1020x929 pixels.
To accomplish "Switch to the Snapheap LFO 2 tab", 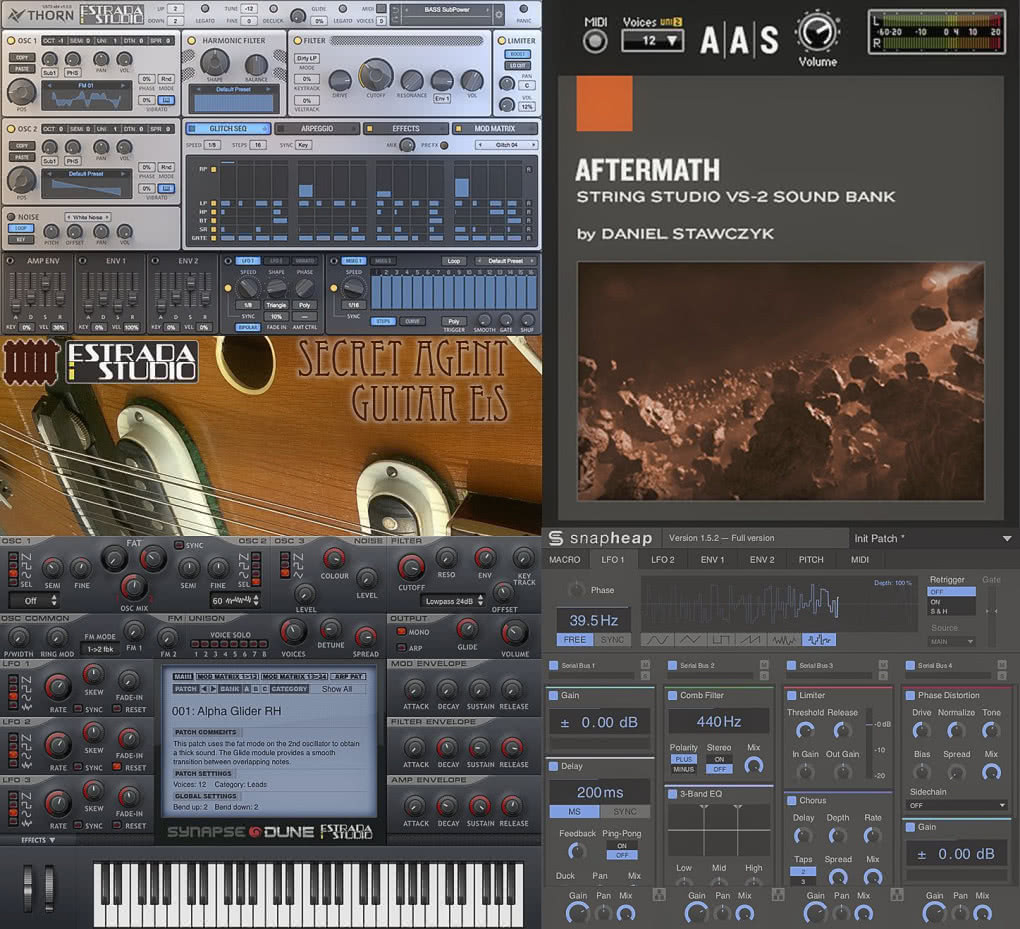I will 662,559.
